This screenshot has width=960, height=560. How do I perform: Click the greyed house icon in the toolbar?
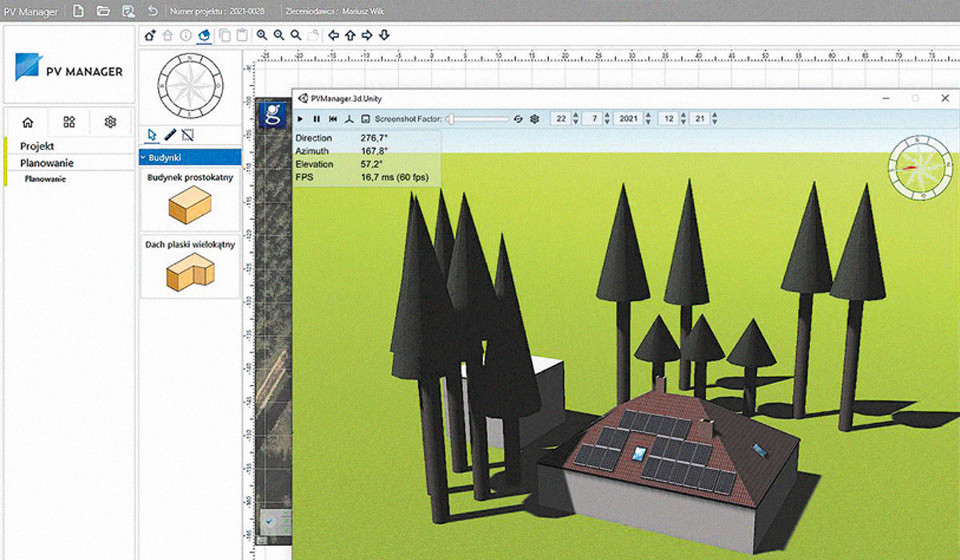click(168, 35)
